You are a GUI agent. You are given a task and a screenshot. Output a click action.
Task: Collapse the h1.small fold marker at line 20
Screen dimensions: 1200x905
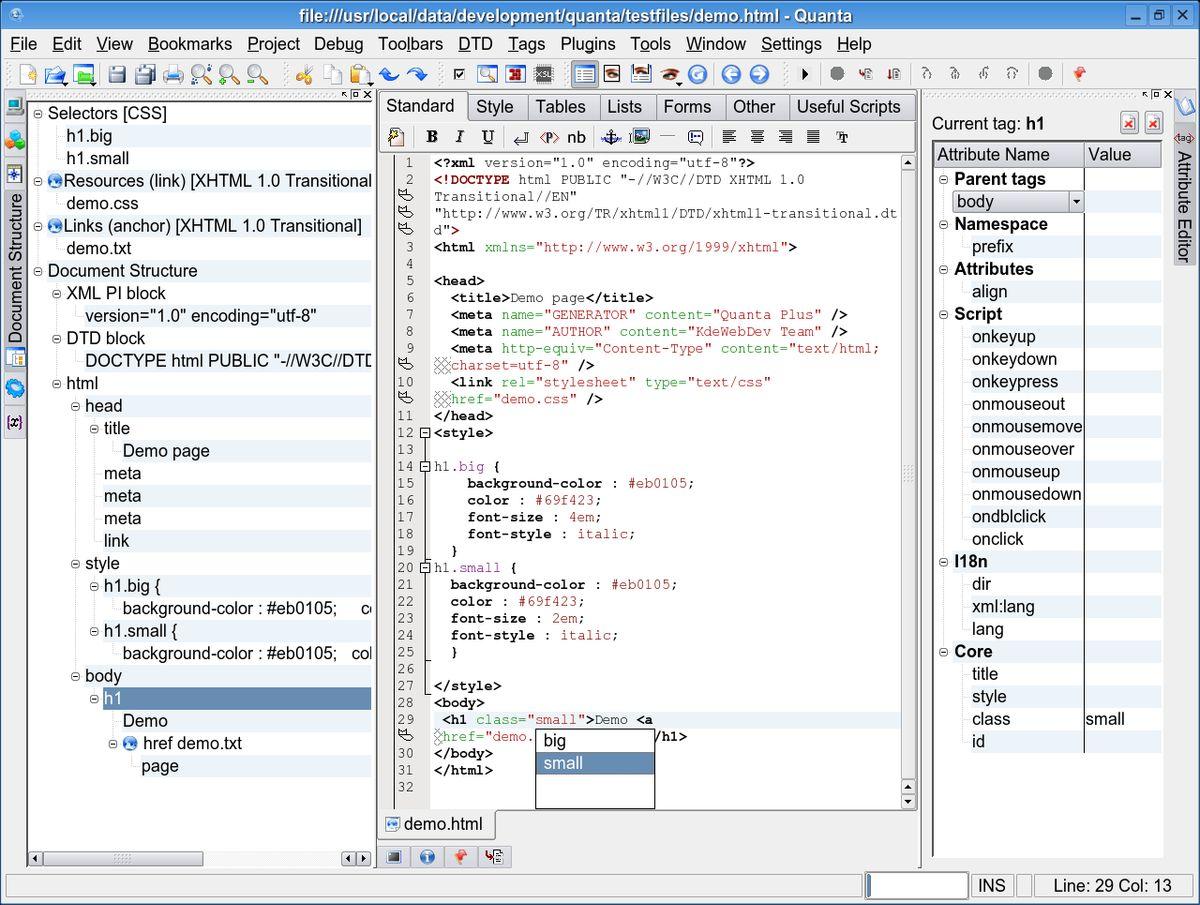coord(425,568)
